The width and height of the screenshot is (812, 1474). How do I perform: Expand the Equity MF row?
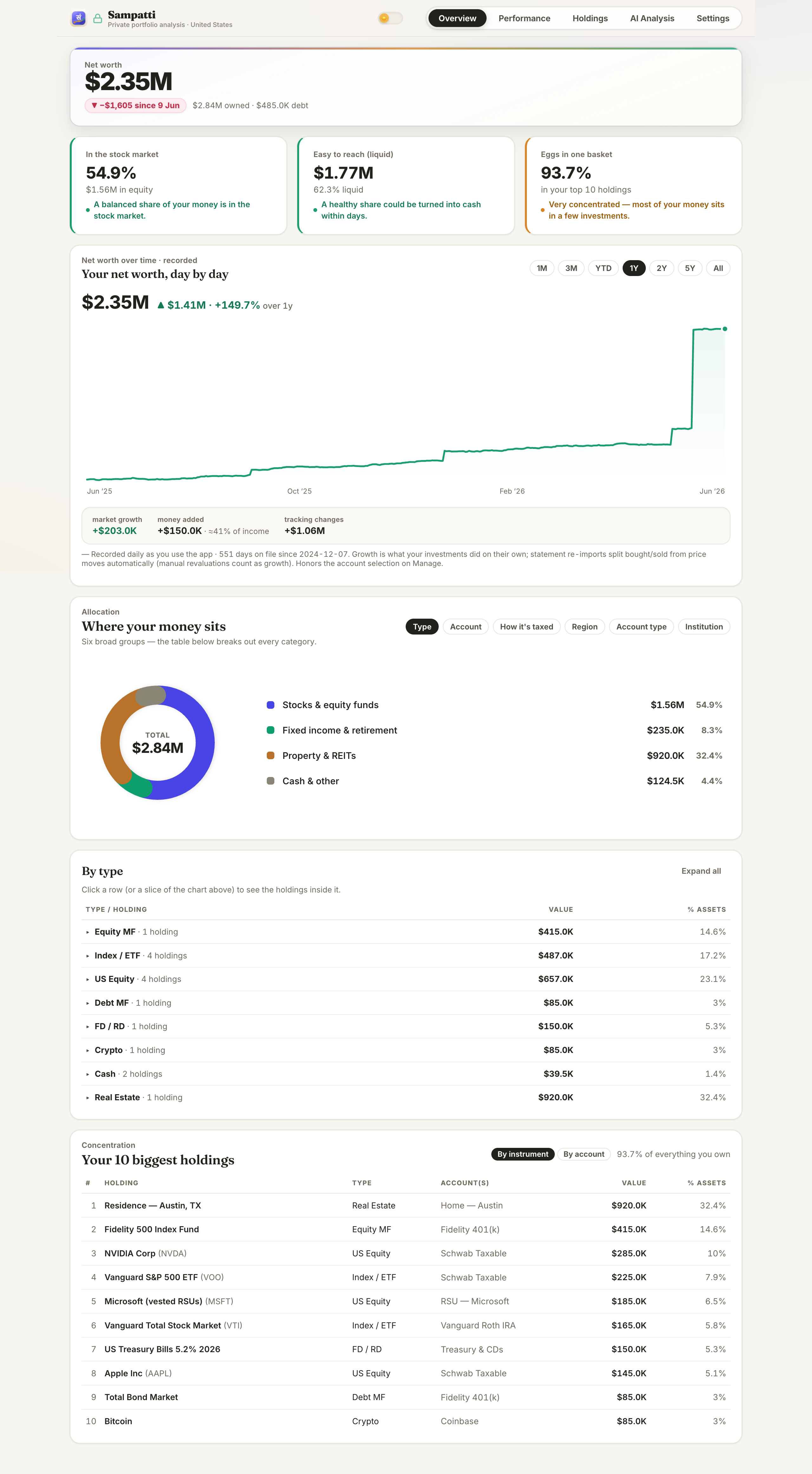click(x=406, y=931)
